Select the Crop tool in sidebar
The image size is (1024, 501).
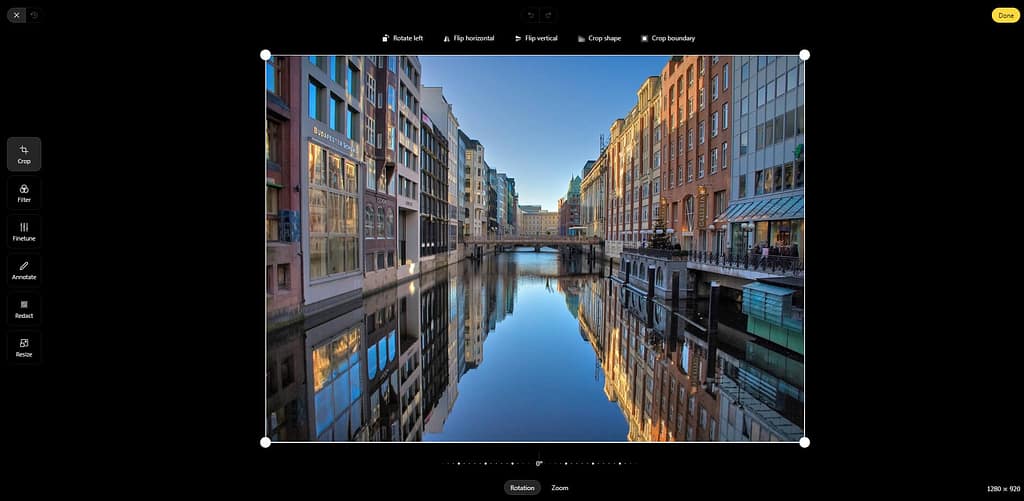(x=24, y=154)
